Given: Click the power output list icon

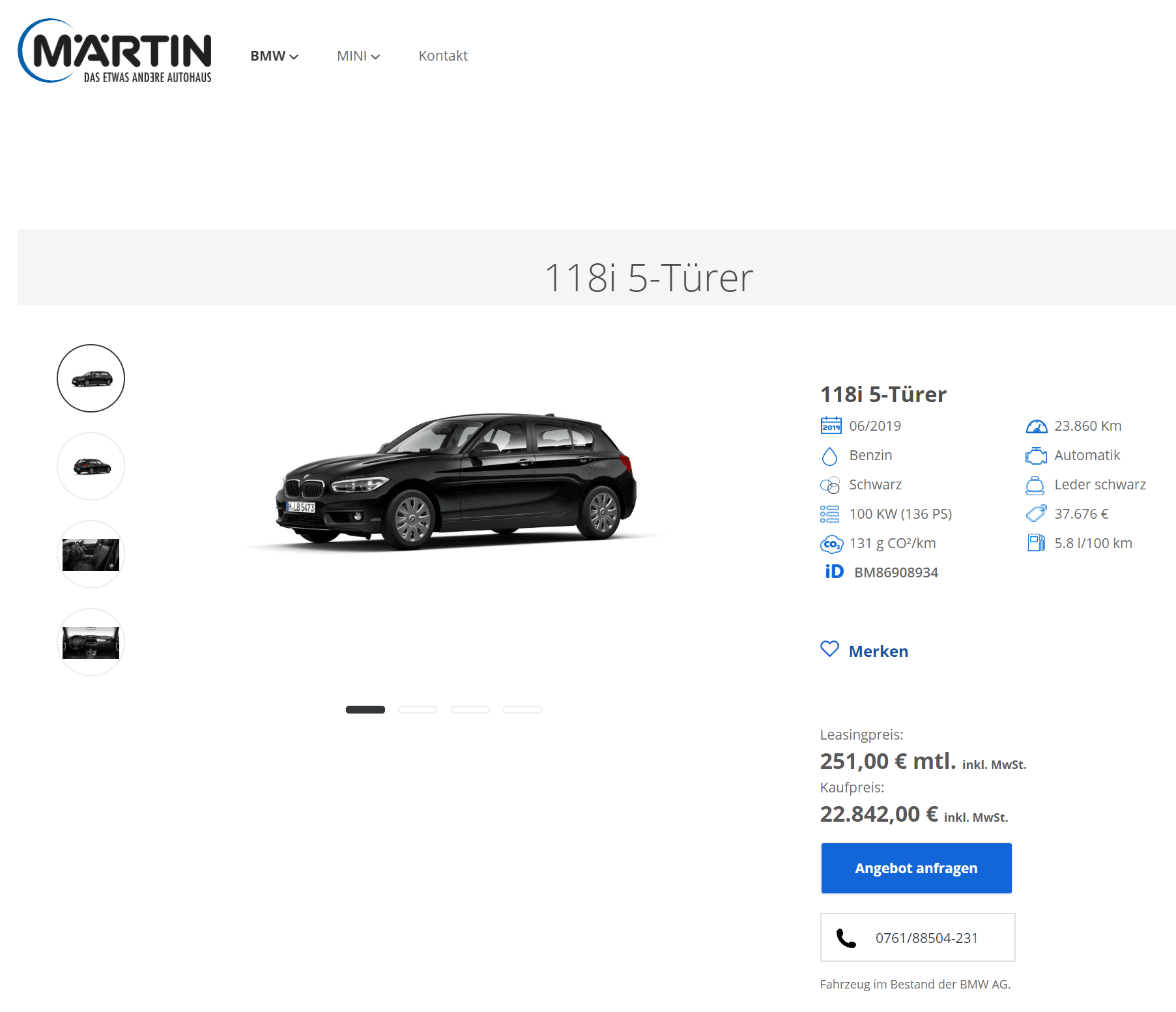Looking at the screenshot, I should [x=830, y=514].
